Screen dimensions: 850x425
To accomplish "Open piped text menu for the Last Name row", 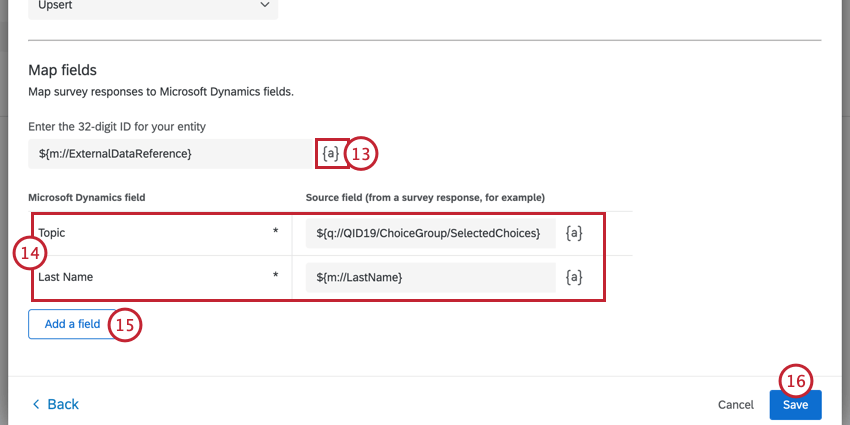I will click(574, 277).
